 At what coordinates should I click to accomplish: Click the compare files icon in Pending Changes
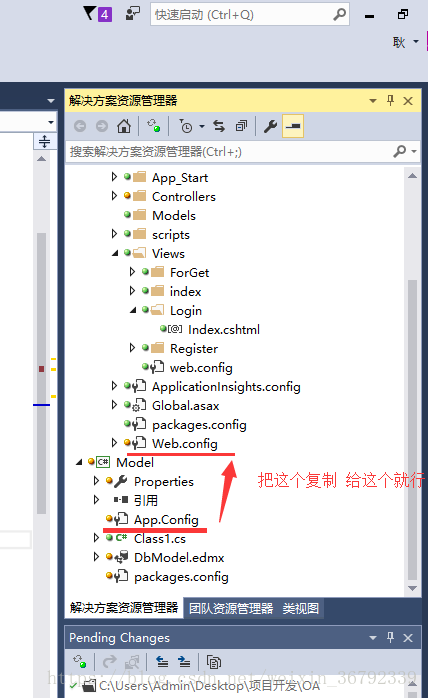click(214, 662)
